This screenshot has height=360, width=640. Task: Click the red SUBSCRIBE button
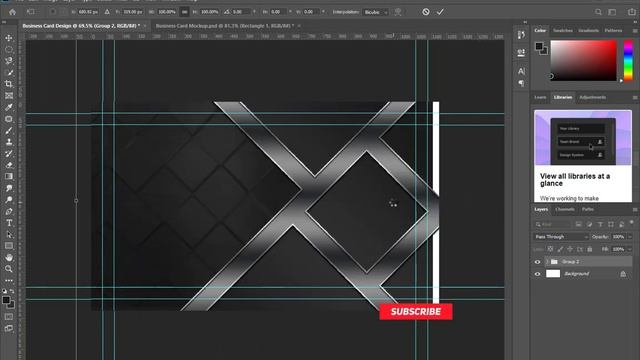pyautogui.click(x=416, y=312)
